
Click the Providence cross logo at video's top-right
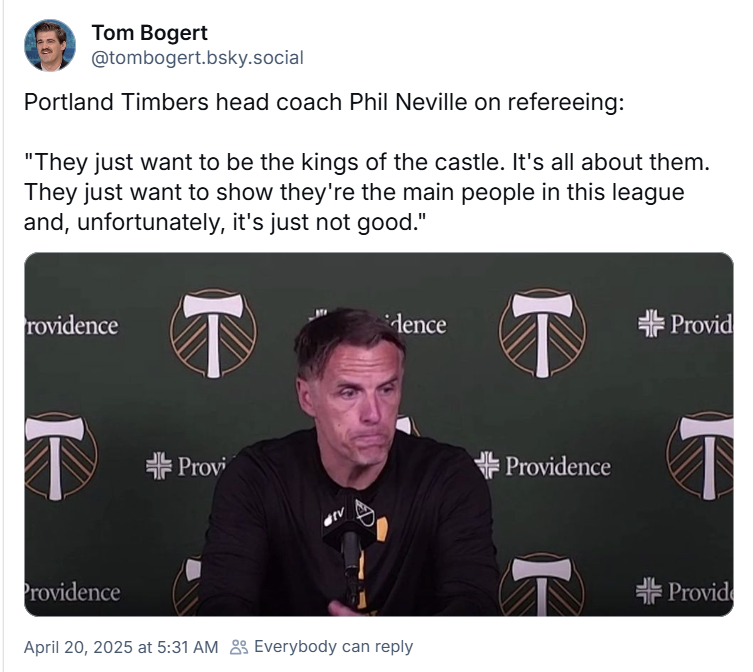click(652, 323)
